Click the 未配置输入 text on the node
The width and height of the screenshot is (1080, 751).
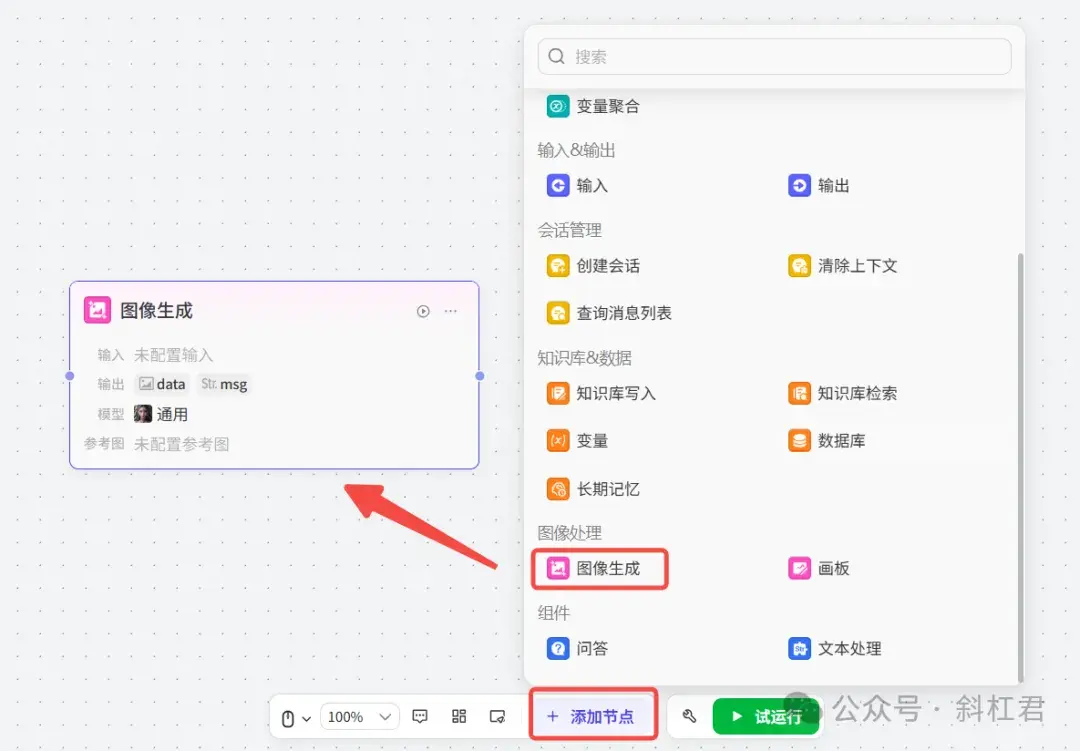[x=174, y=355]
